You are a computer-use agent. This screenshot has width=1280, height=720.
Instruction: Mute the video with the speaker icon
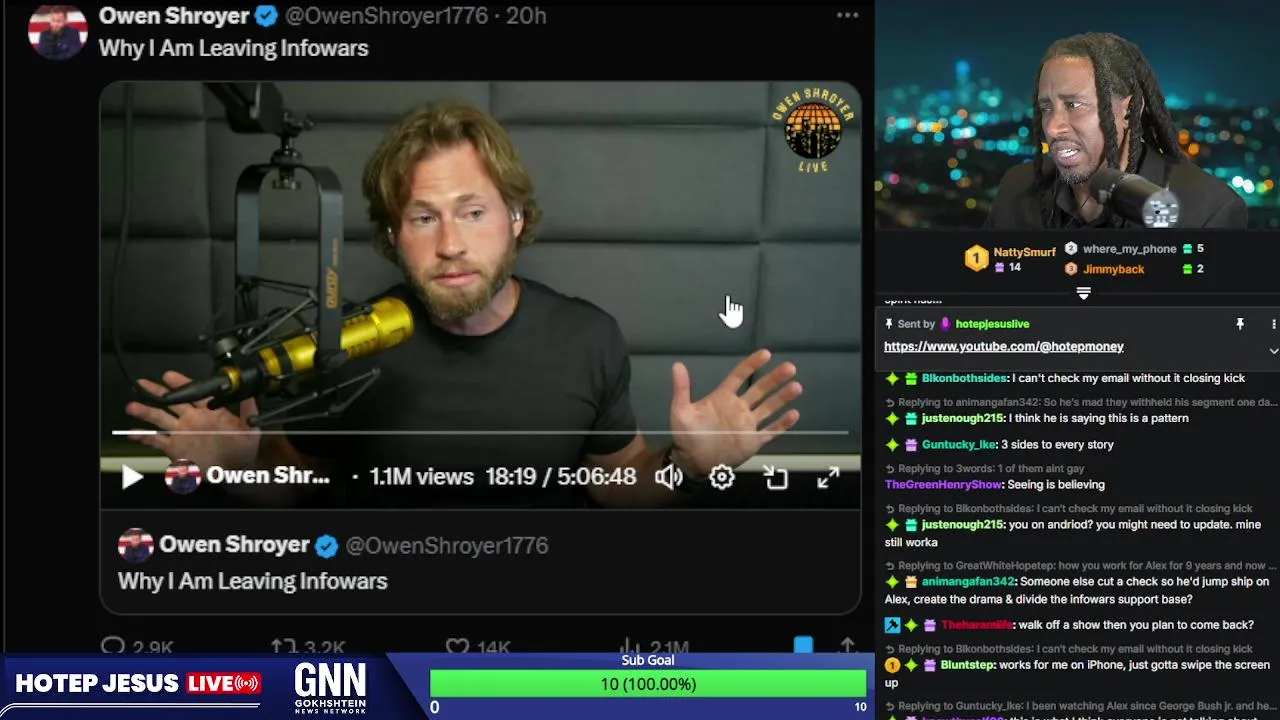coord(668,477)
